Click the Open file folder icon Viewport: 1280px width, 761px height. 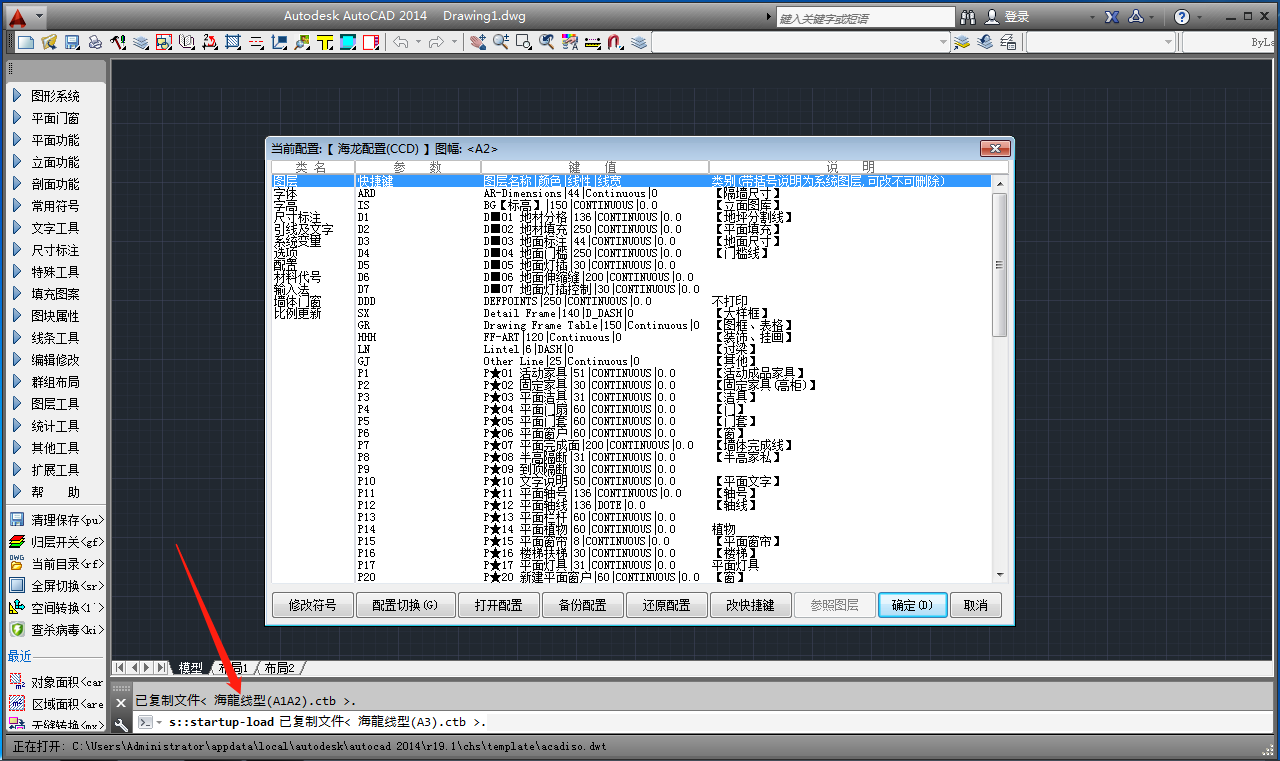pyautogui.click(x=49, y=42)
